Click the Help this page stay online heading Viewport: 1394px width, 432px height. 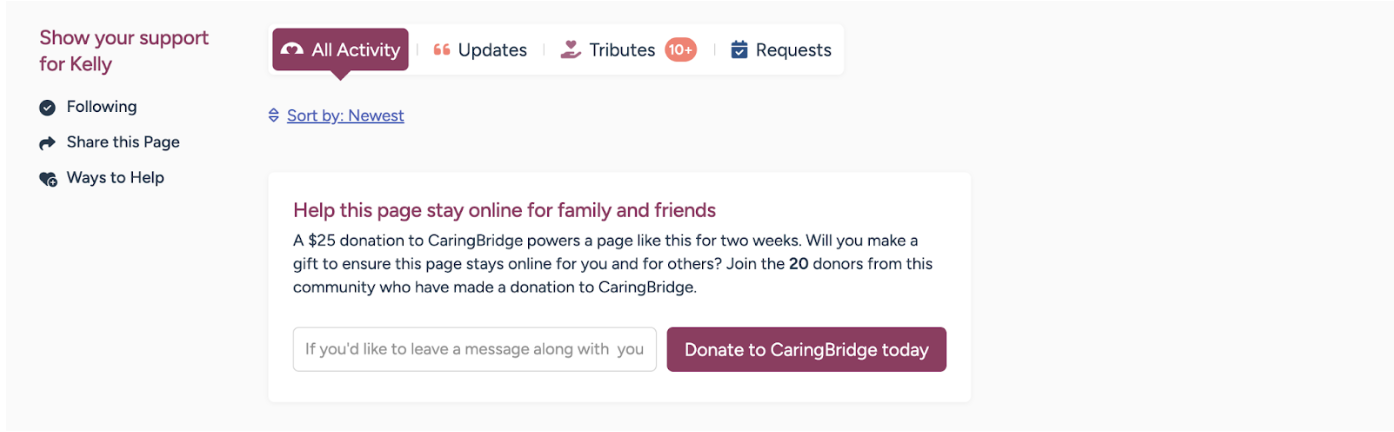click(504, 211)
